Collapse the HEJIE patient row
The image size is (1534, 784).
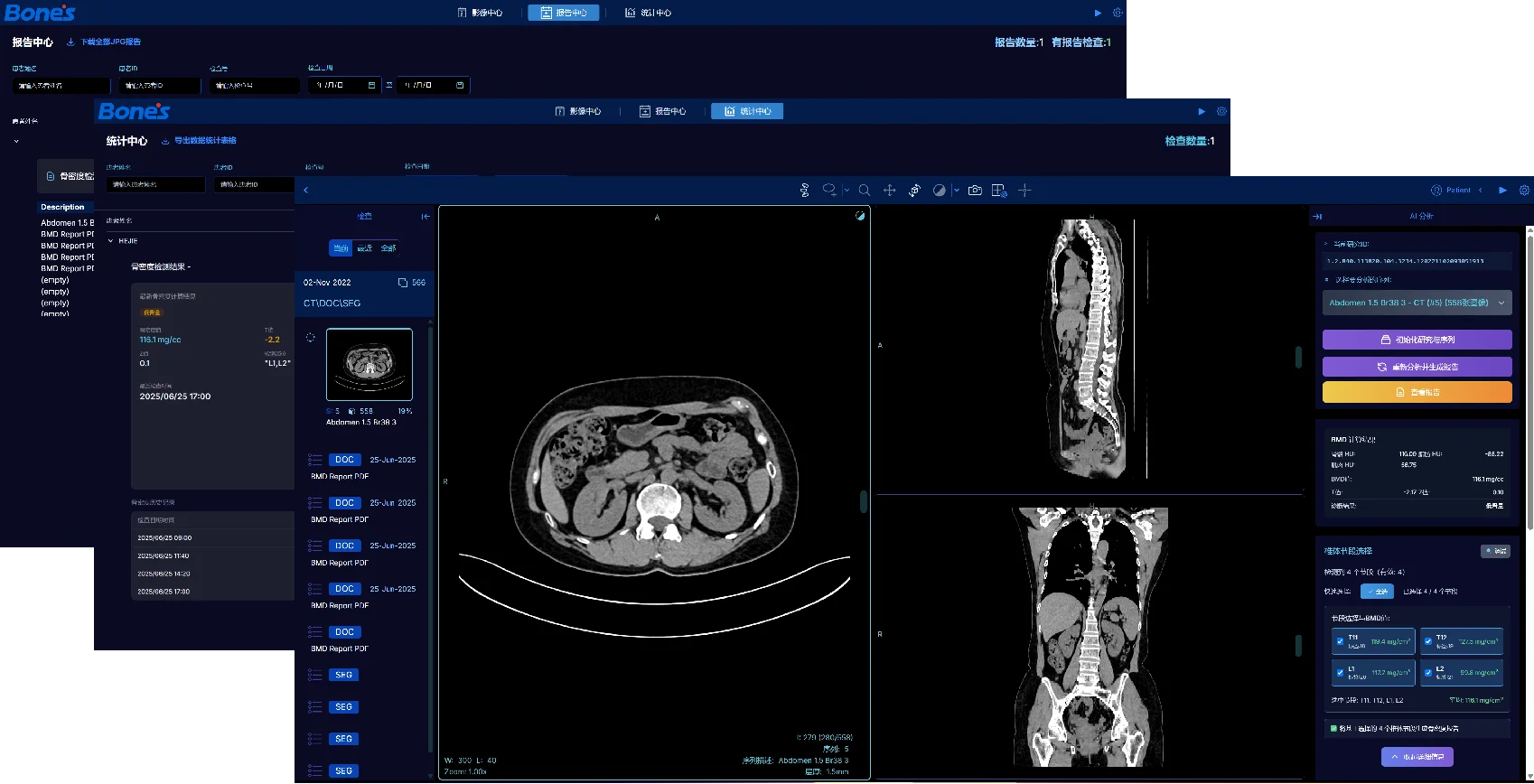110,241
